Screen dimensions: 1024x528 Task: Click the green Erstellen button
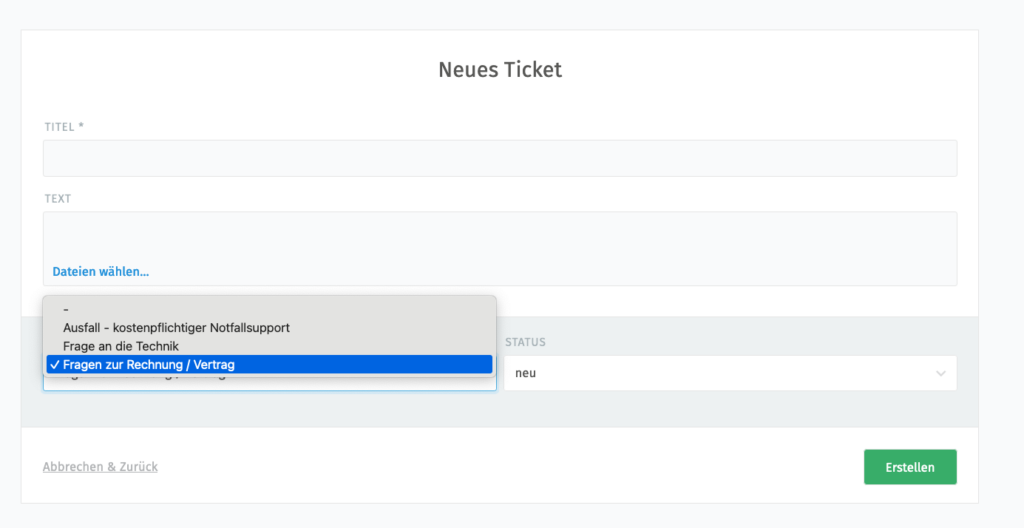(x=910, y=467)
